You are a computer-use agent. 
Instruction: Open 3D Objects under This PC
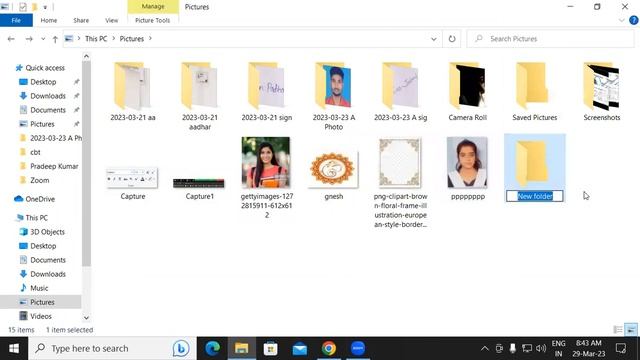click(47, 231)
